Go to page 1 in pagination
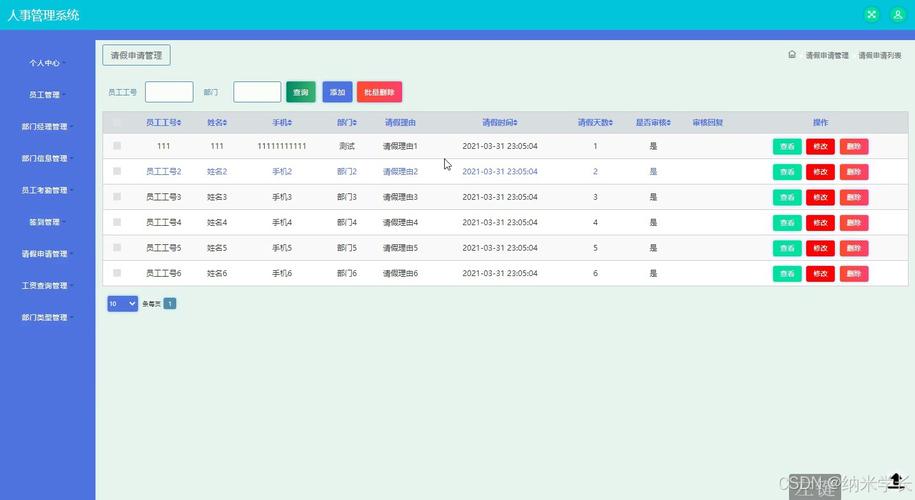This screenshot has width=915, height=500. (x=170, y=303)
